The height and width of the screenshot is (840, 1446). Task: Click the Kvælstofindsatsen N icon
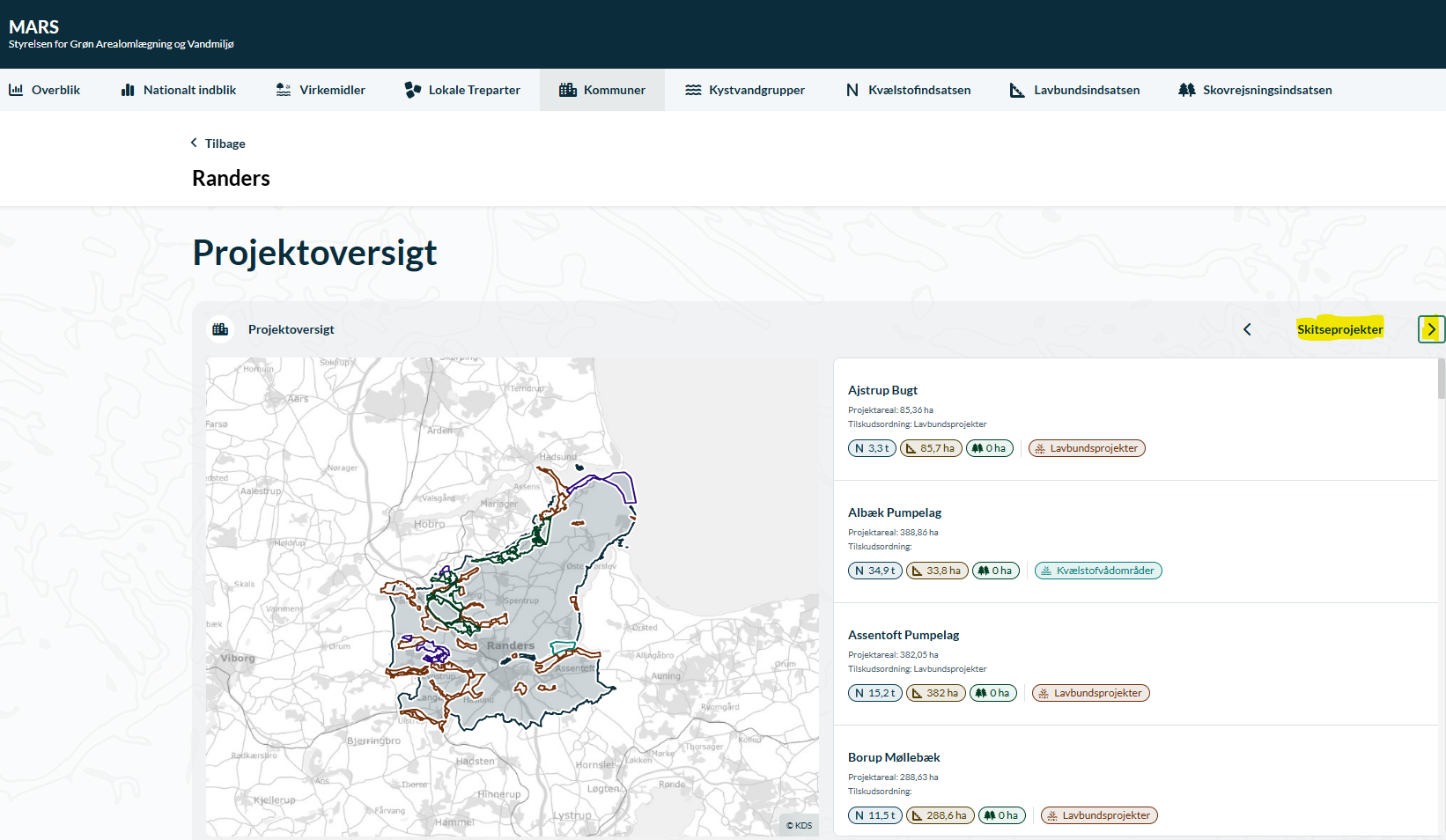[x=852, y=90]
